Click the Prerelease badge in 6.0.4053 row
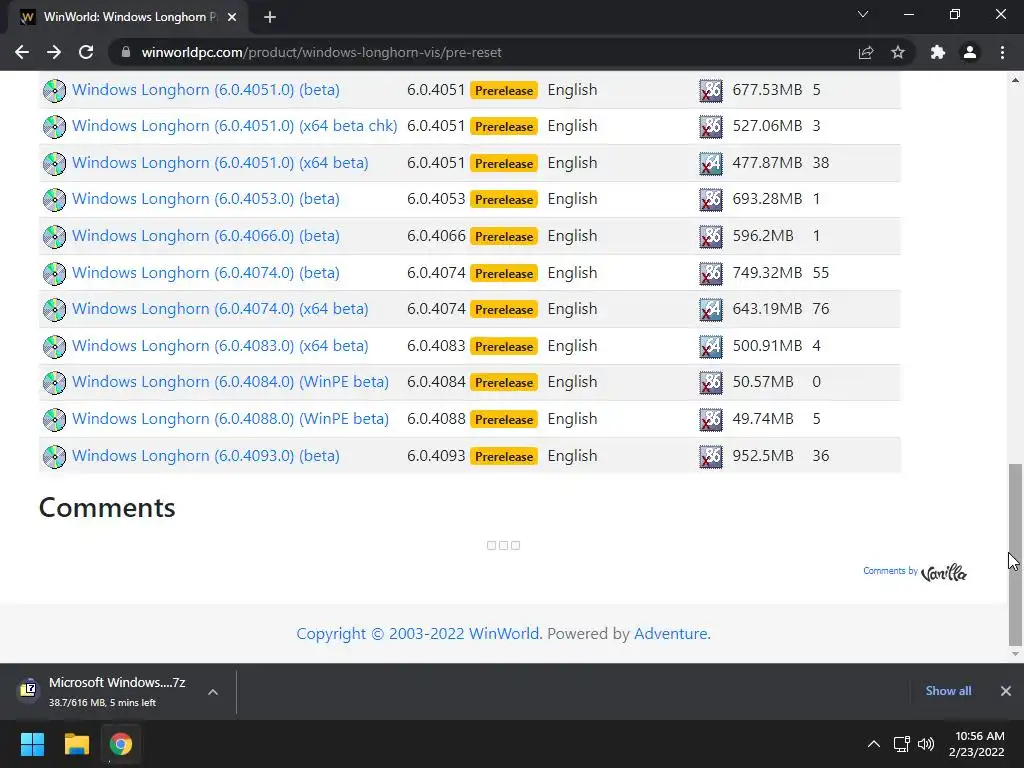The height and width of the screenshot is (768, 1024). [x=504, y=200]
